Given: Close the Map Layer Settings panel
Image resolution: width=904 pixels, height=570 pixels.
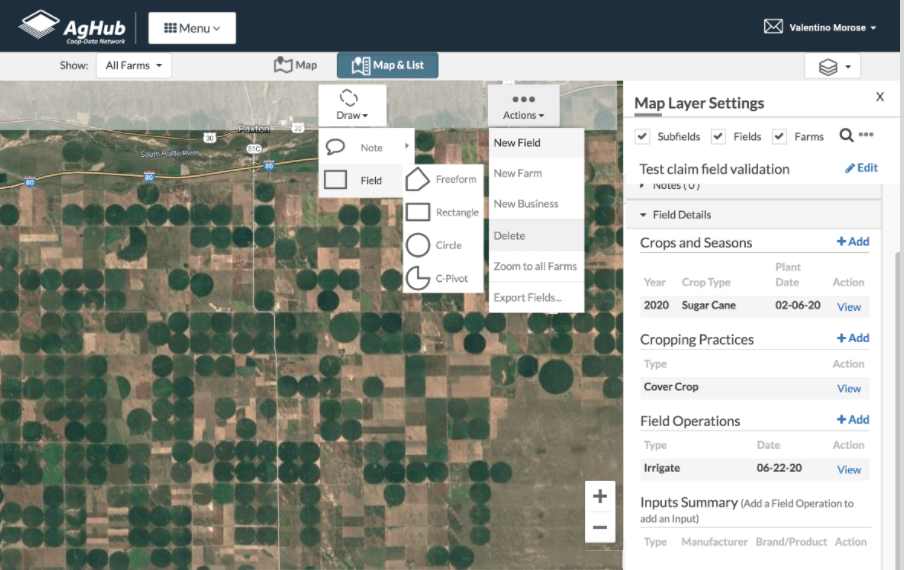Looking at the screenshot, I should (x=880, y=97).
